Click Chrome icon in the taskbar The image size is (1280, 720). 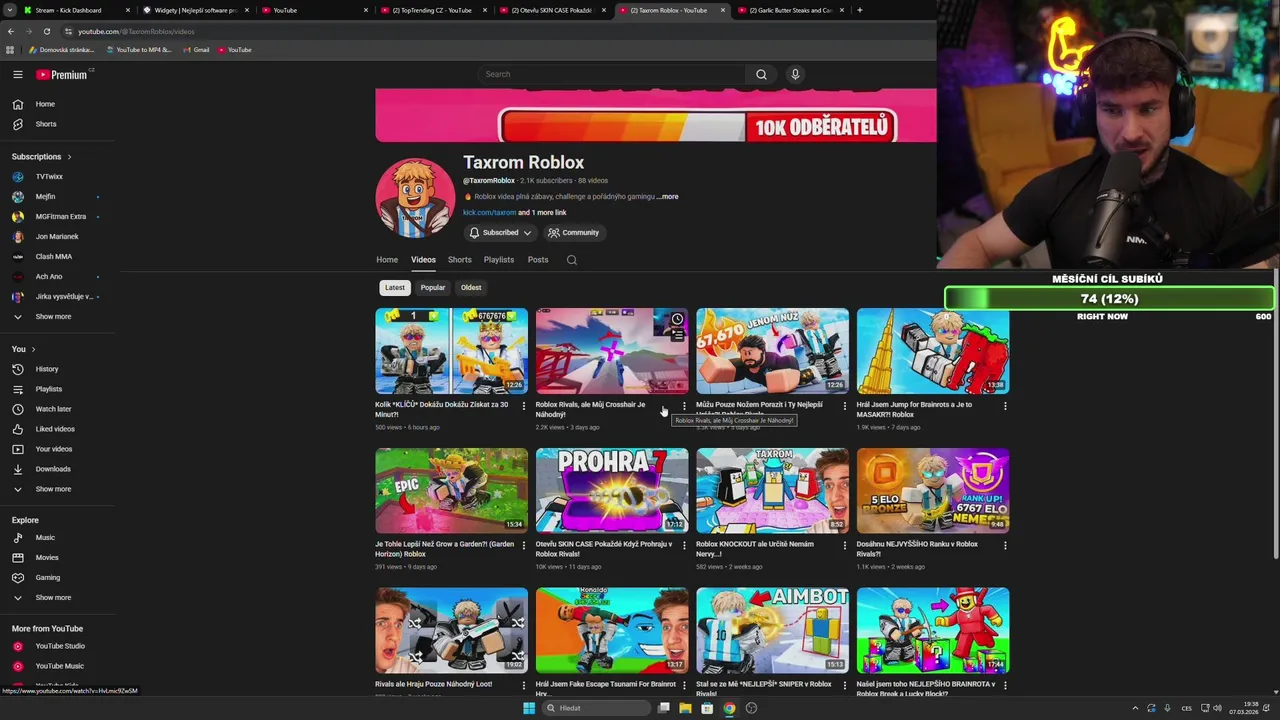pyautogui.click(x=729, y=708)
